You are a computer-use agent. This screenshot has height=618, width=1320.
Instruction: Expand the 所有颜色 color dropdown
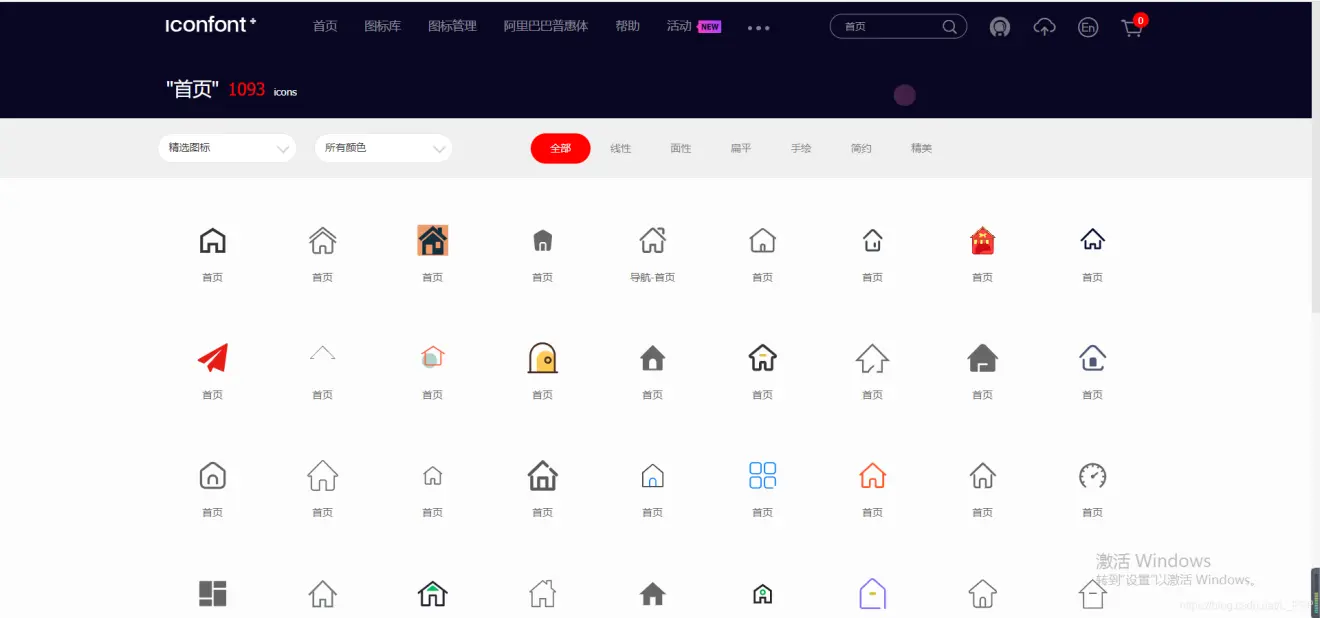tap(383, 148)
